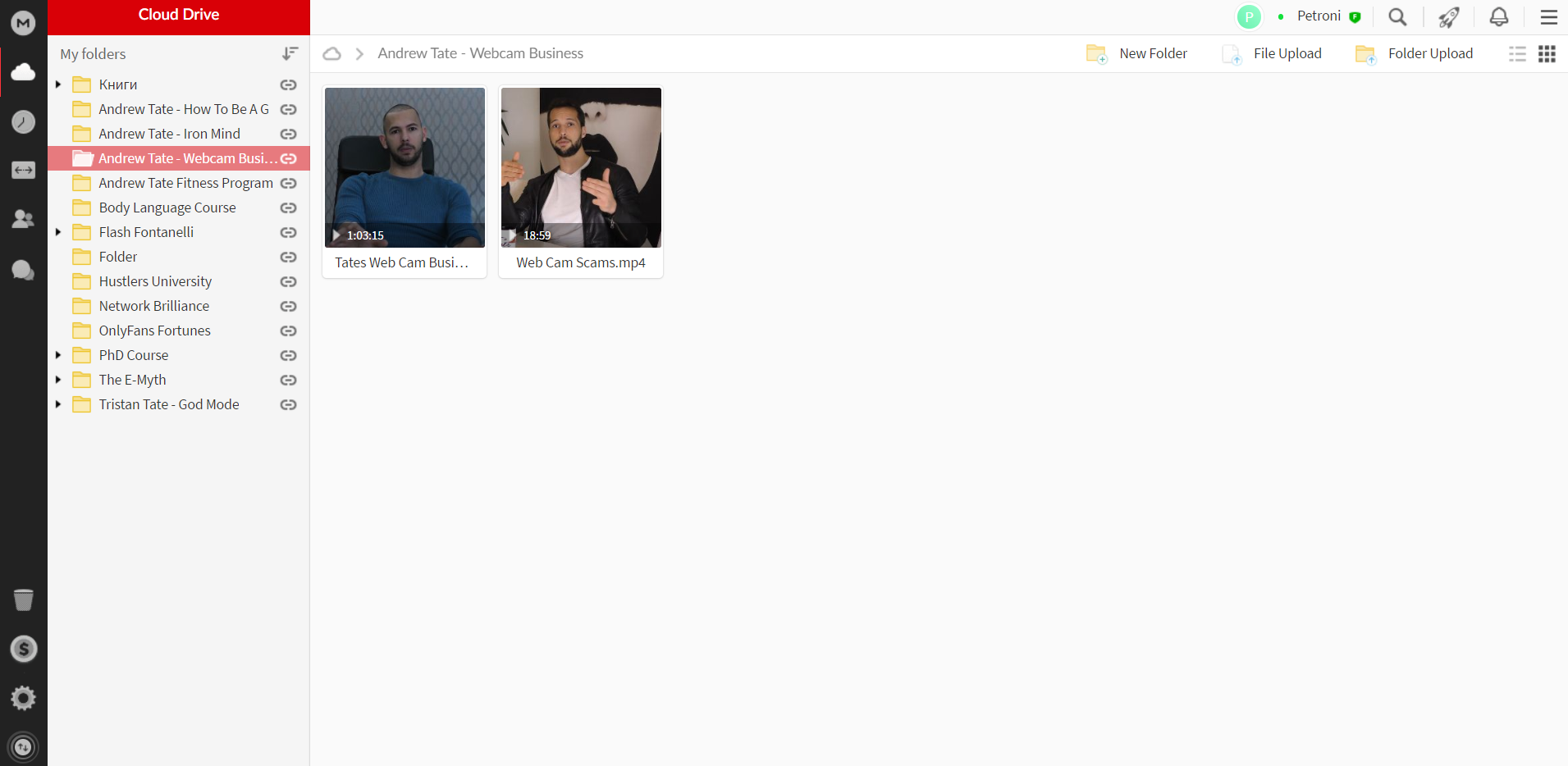Click the New Folder button
Image resolution: width=1568 pixels, height=766 pixels.
point(1136,53)
